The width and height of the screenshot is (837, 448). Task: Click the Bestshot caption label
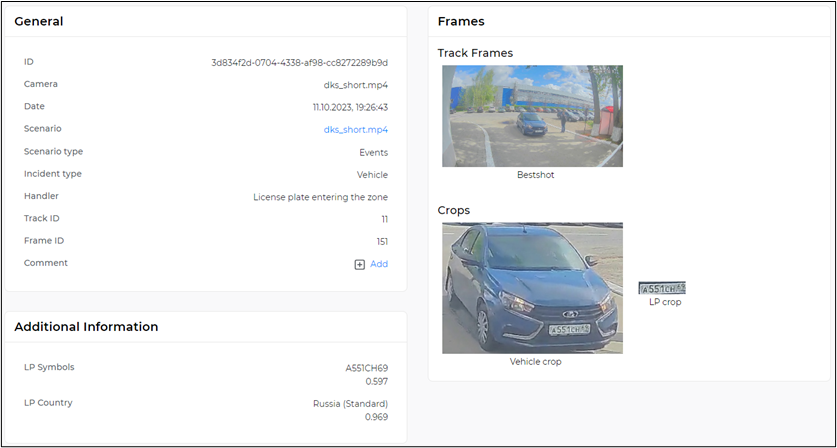point(535,175)
